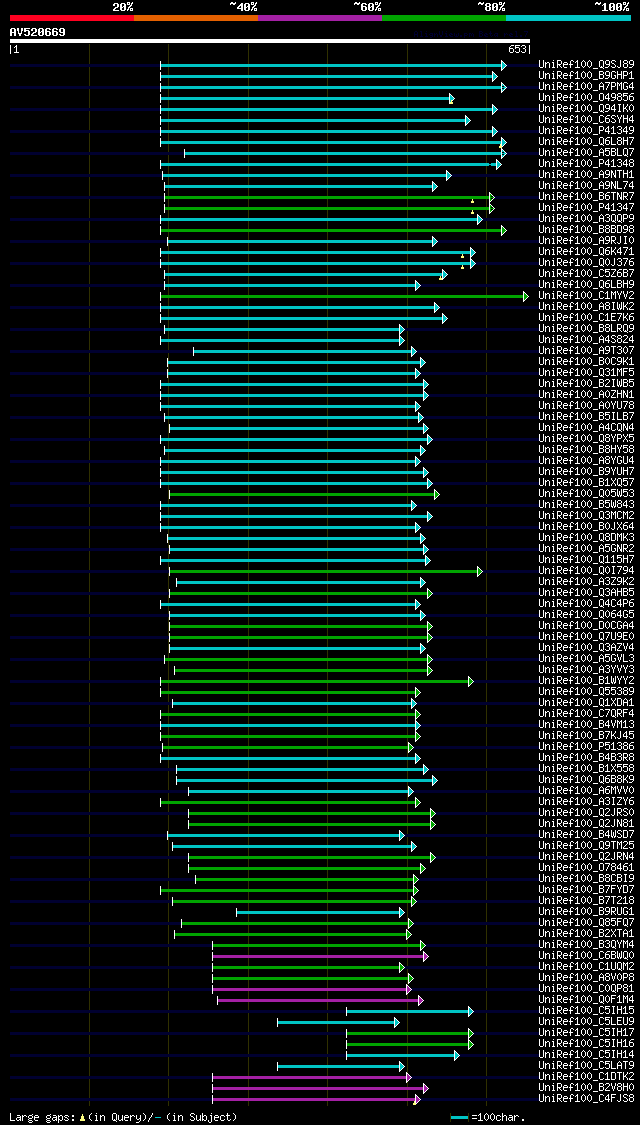Select the UniRef100_A3QQP9 label
640x1125 pixels.
[x=586, y=218]
